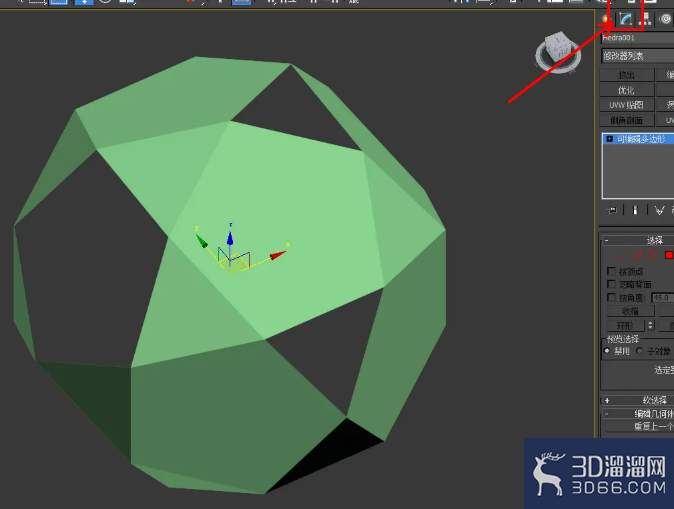The image size is (674, 509).
Task: Select the Edge sub-object level icon
Action: [637, 255]
